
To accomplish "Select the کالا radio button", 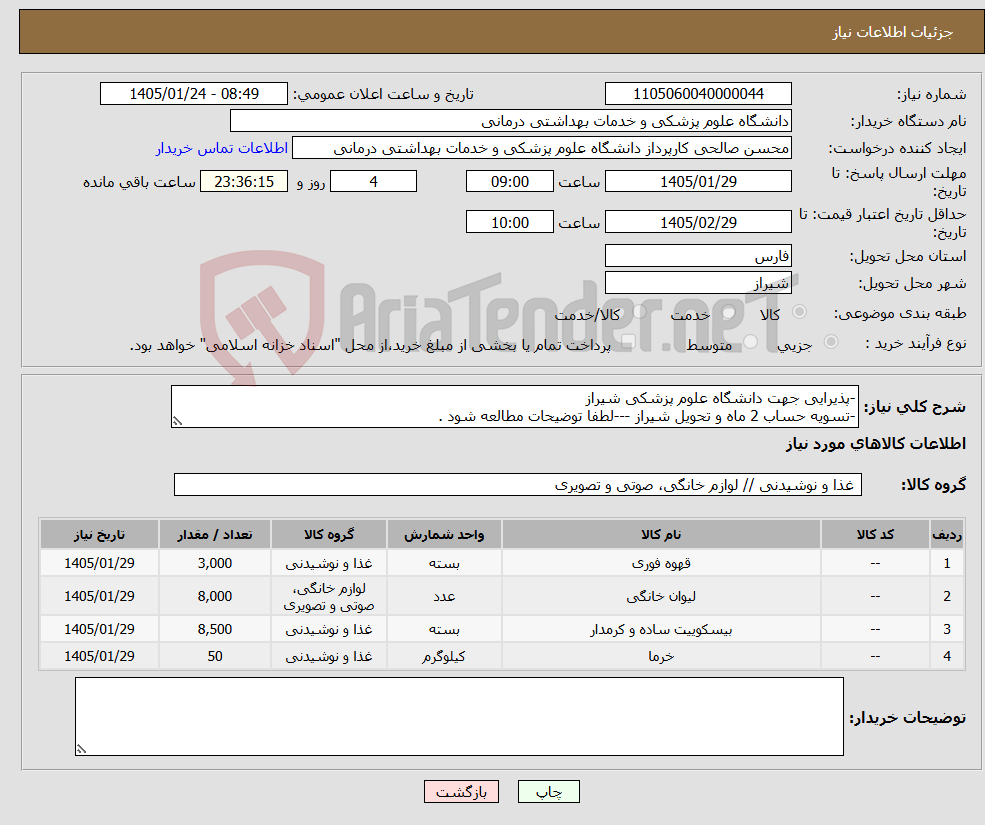I will [800, 312].
